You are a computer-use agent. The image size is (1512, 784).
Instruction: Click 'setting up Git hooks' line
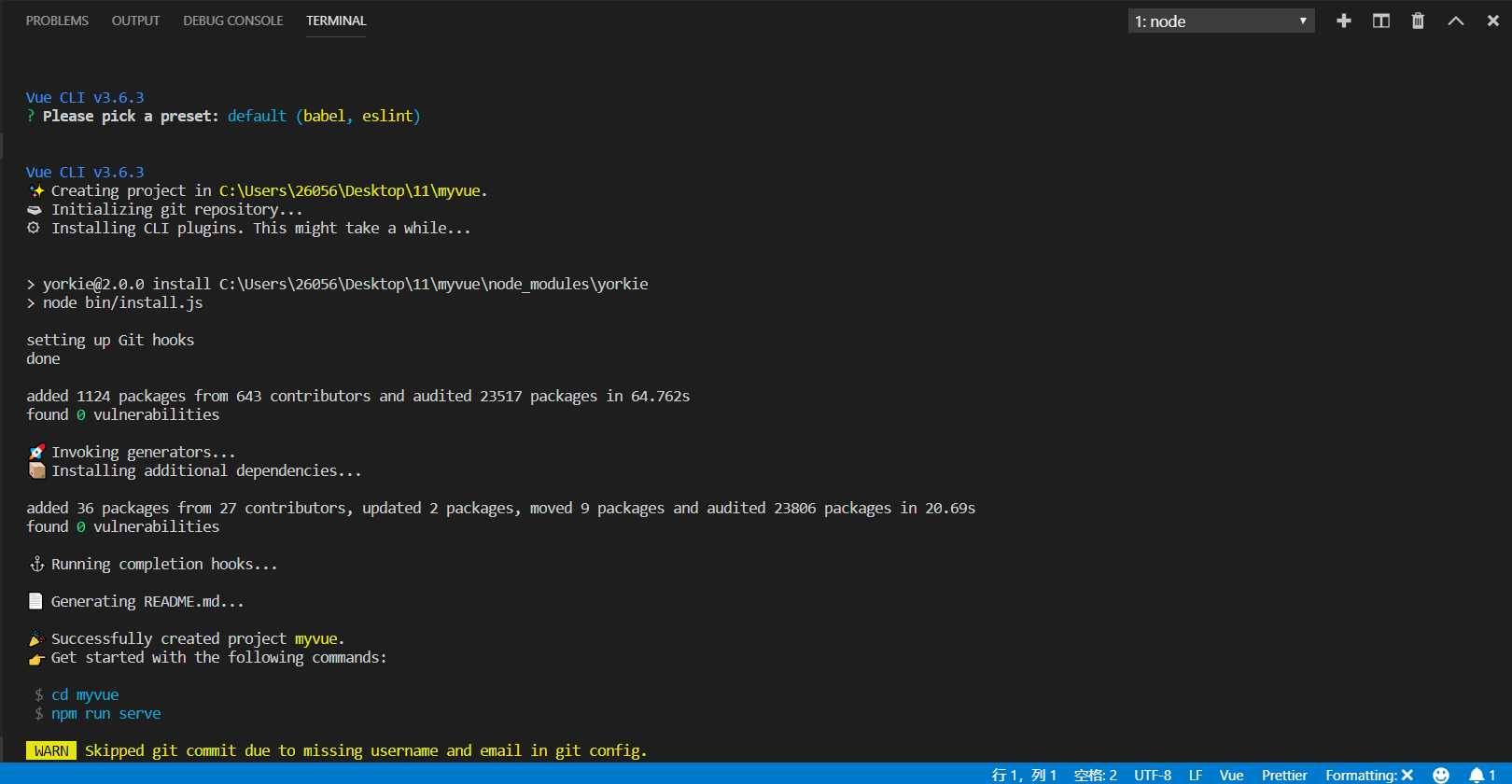110,340
